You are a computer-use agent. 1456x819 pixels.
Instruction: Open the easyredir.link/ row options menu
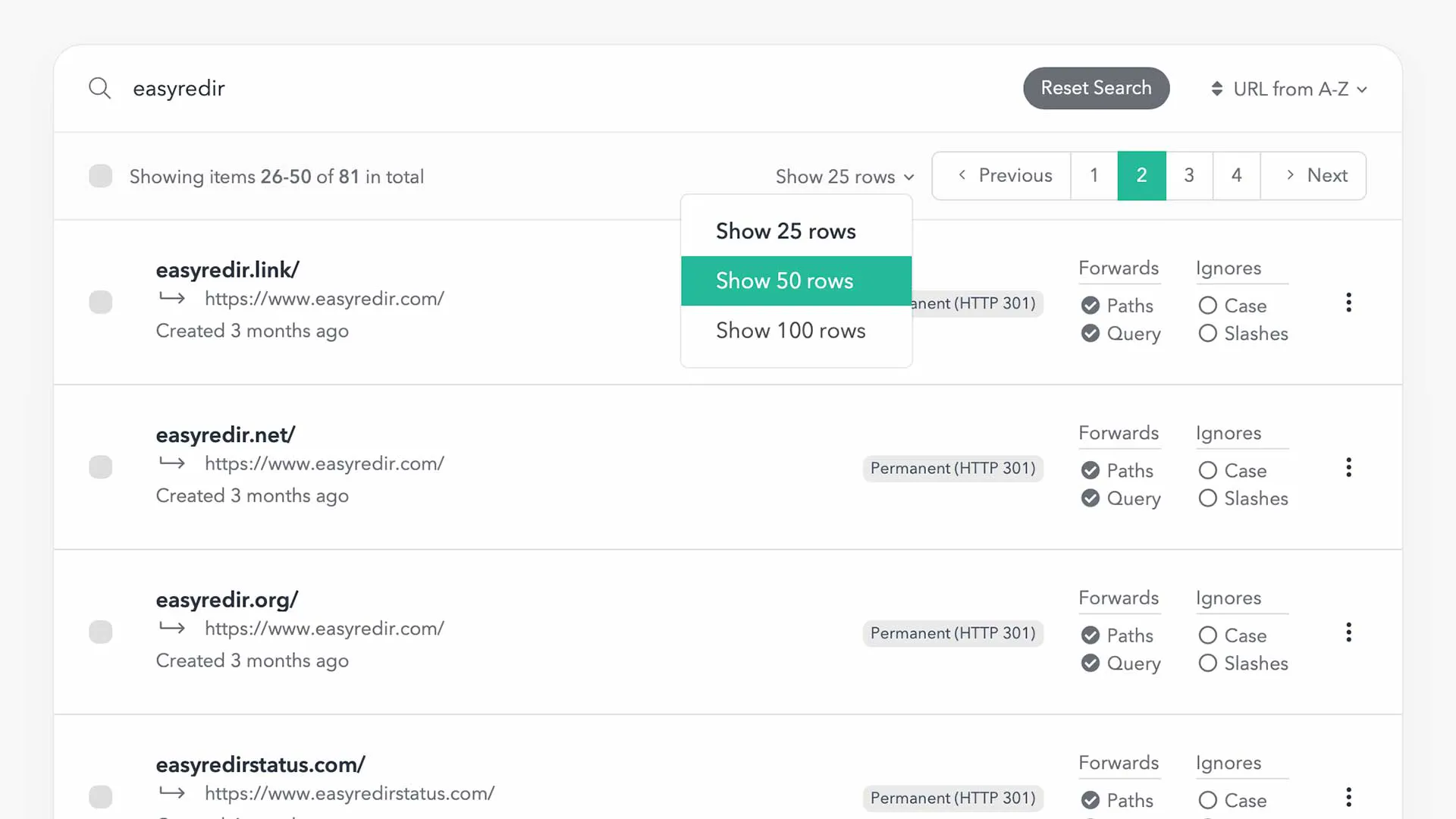pos(1348,303)
